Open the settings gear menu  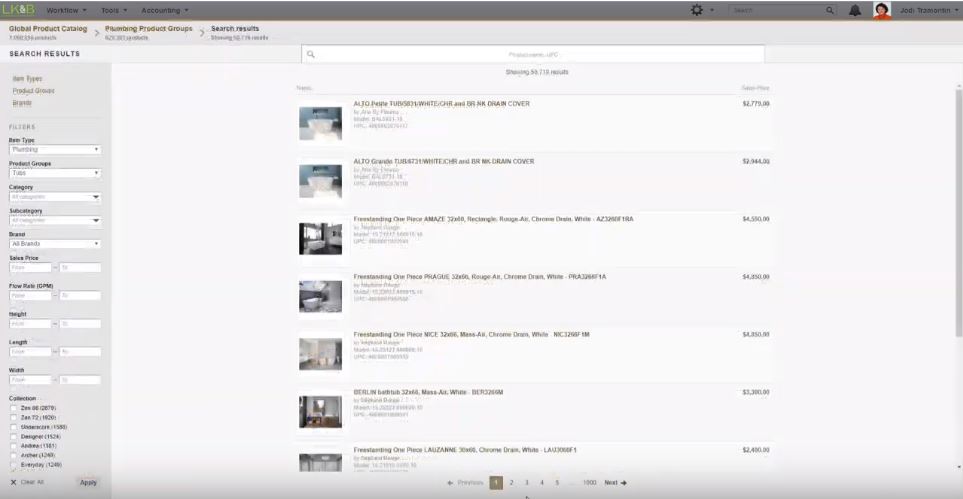697,10
